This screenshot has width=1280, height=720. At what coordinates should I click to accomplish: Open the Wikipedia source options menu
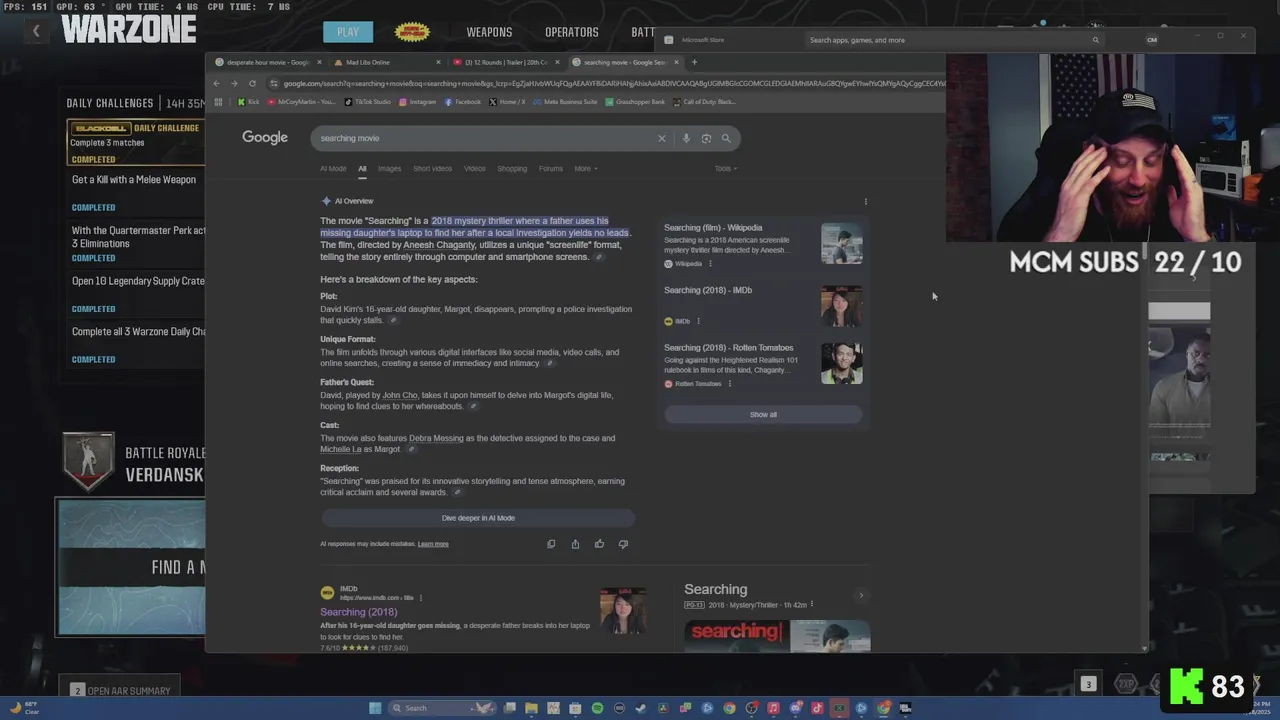point(710,264)
